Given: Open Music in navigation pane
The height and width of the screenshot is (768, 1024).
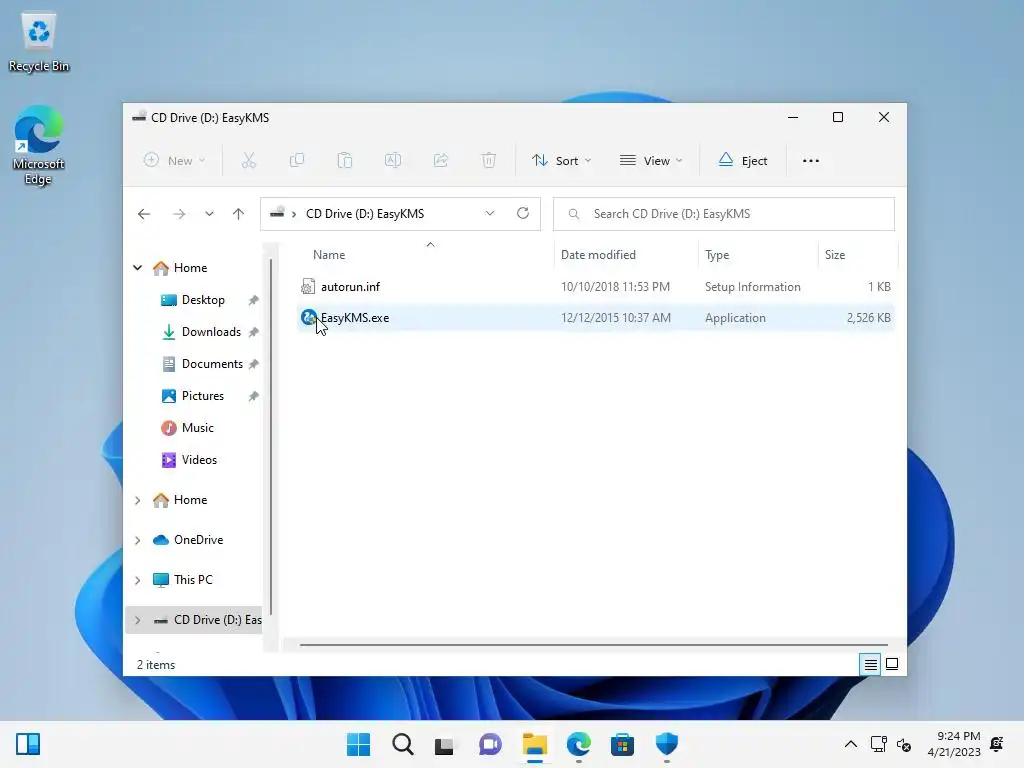Looking at the screenshot, I should pos(197,428).
